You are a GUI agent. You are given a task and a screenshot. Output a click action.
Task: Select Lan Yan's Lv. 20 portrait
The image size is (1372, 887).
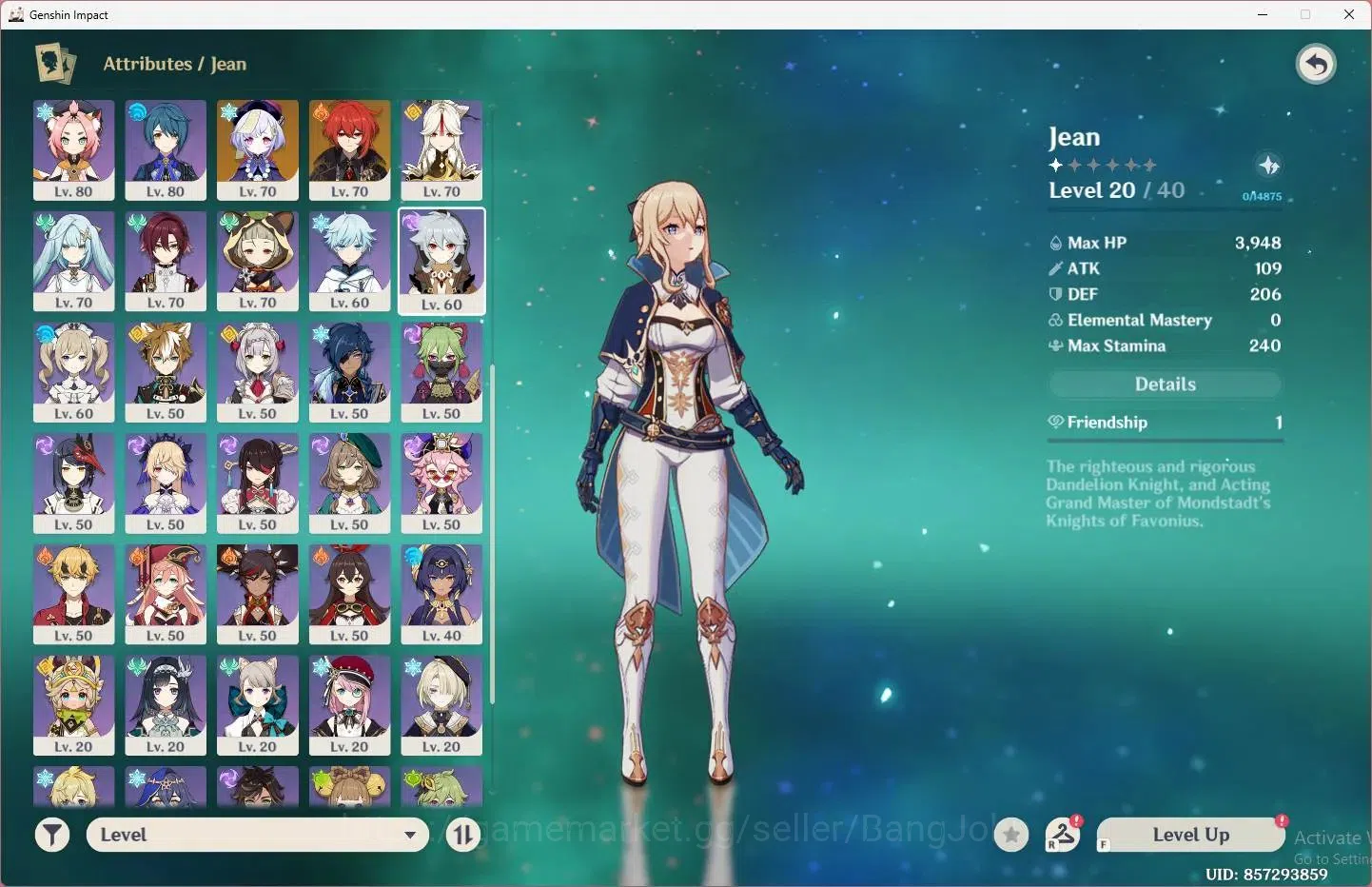click(x=166, y=705)
